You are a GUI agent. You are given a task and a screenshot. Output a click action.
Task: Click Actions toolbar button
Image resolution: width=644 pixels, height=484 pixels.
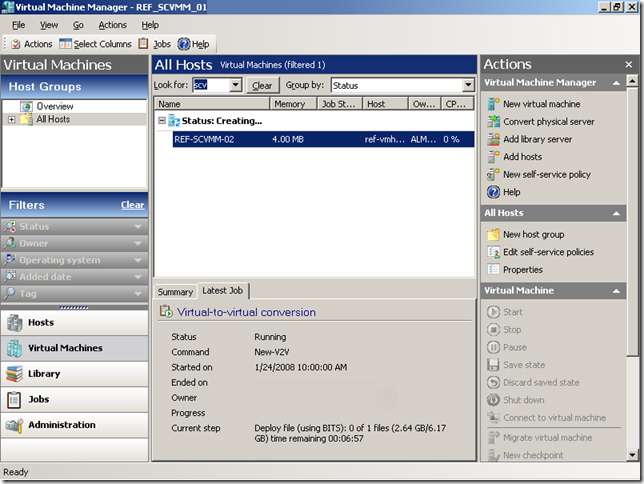pos(32,44)
